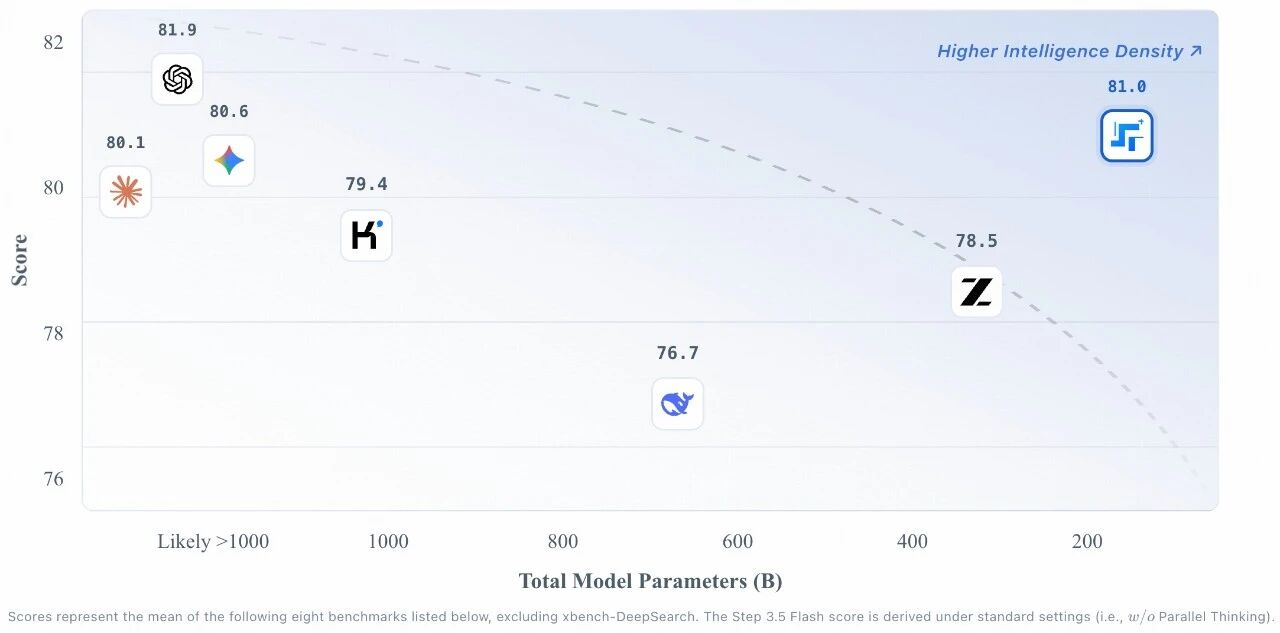Screen dimensions: 1280x633
Task: Click the 81.9 score label
Action: 177,30
